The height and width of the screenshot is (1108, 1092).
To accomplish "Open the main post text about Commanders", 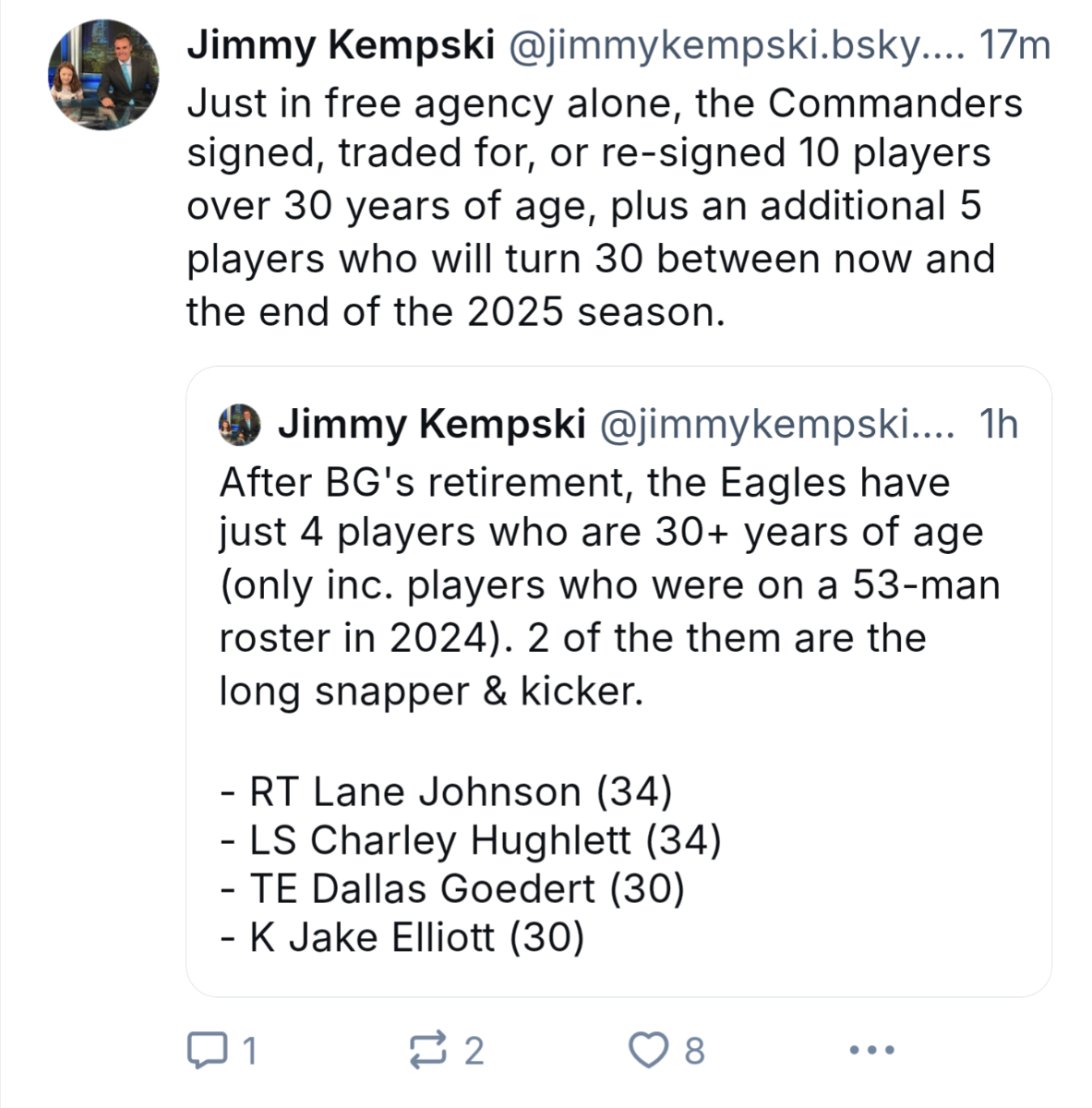I will (591, 207).
